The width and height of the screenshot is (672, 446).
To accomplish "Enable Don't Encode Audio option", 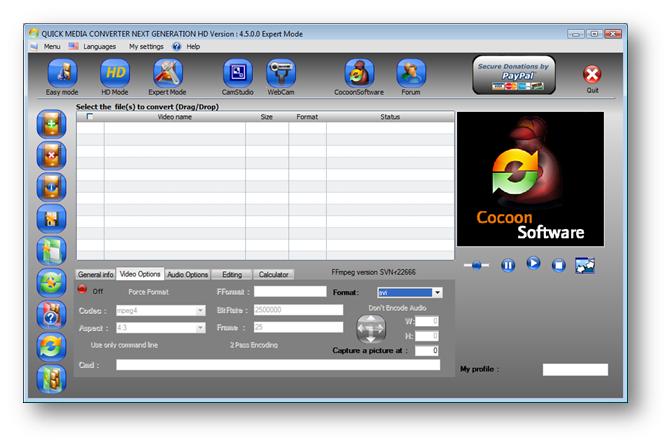I will [397, 308].
